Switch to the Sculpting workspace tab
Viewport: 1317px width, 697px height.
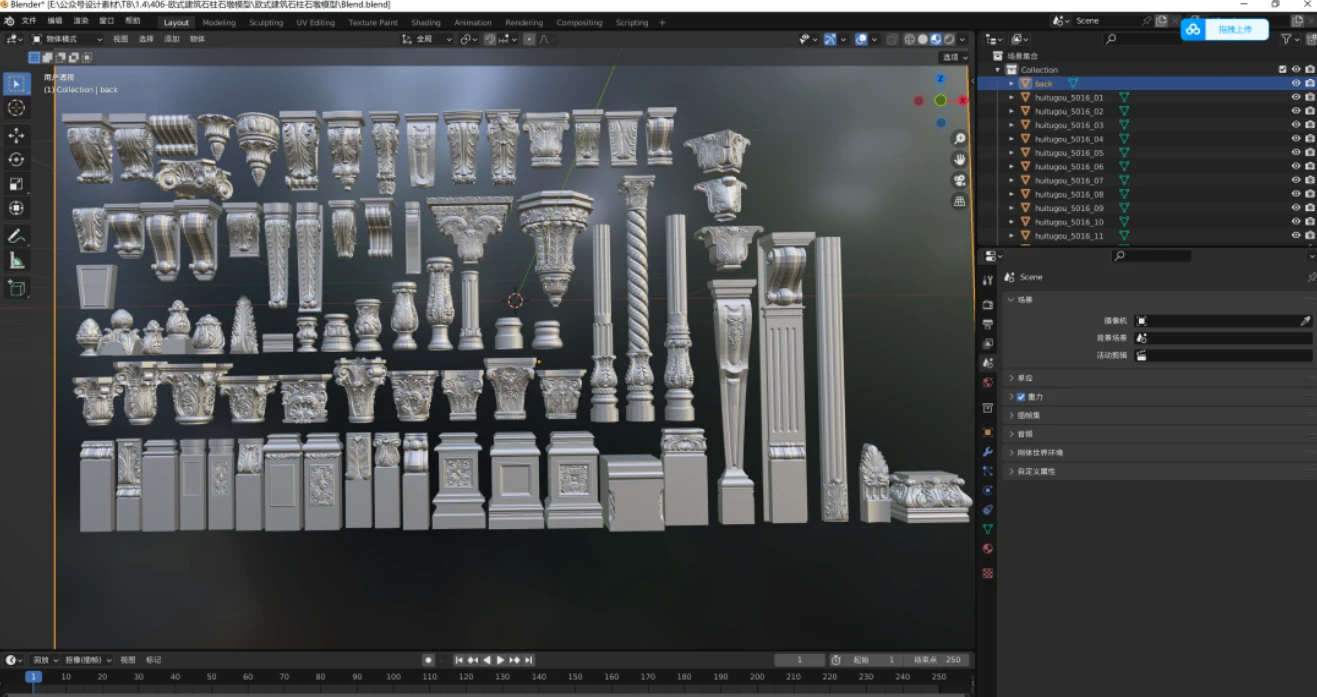click(265, 22)
